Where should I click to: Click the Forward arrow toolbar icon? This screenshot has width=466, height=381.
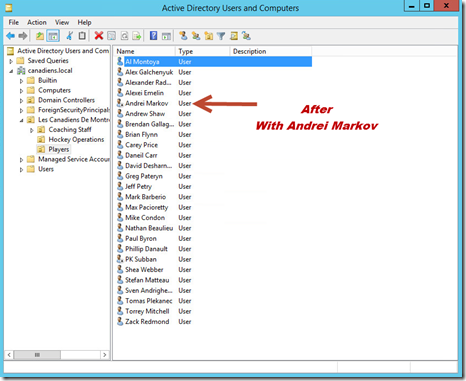pos(23,36)
